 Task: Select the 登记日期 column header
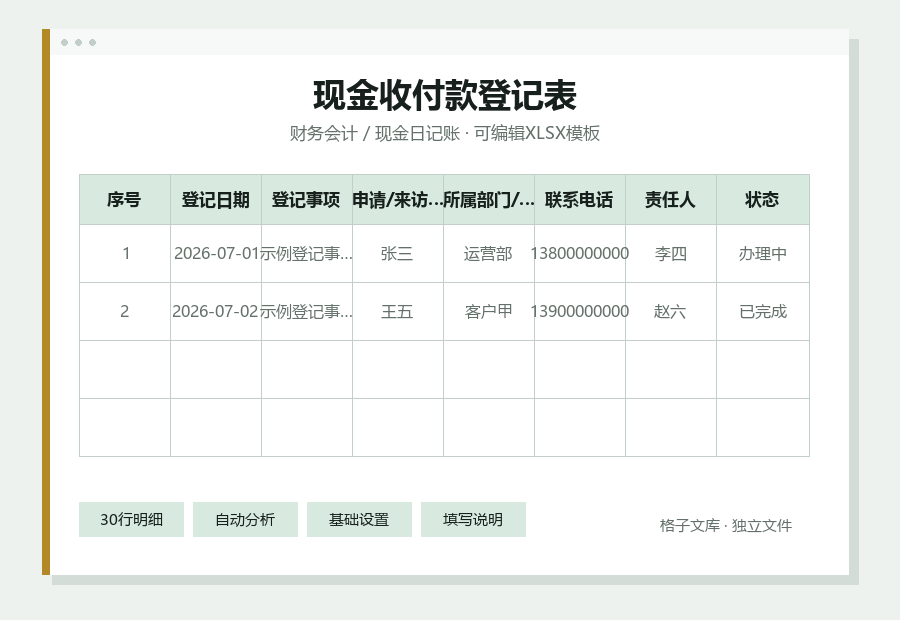(216, 200)
